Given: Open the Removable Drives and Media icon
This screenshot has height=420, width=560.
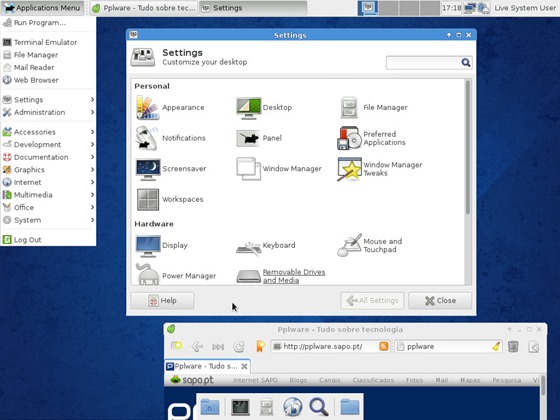Looking at the screenshot, I should tap(249, 276).
